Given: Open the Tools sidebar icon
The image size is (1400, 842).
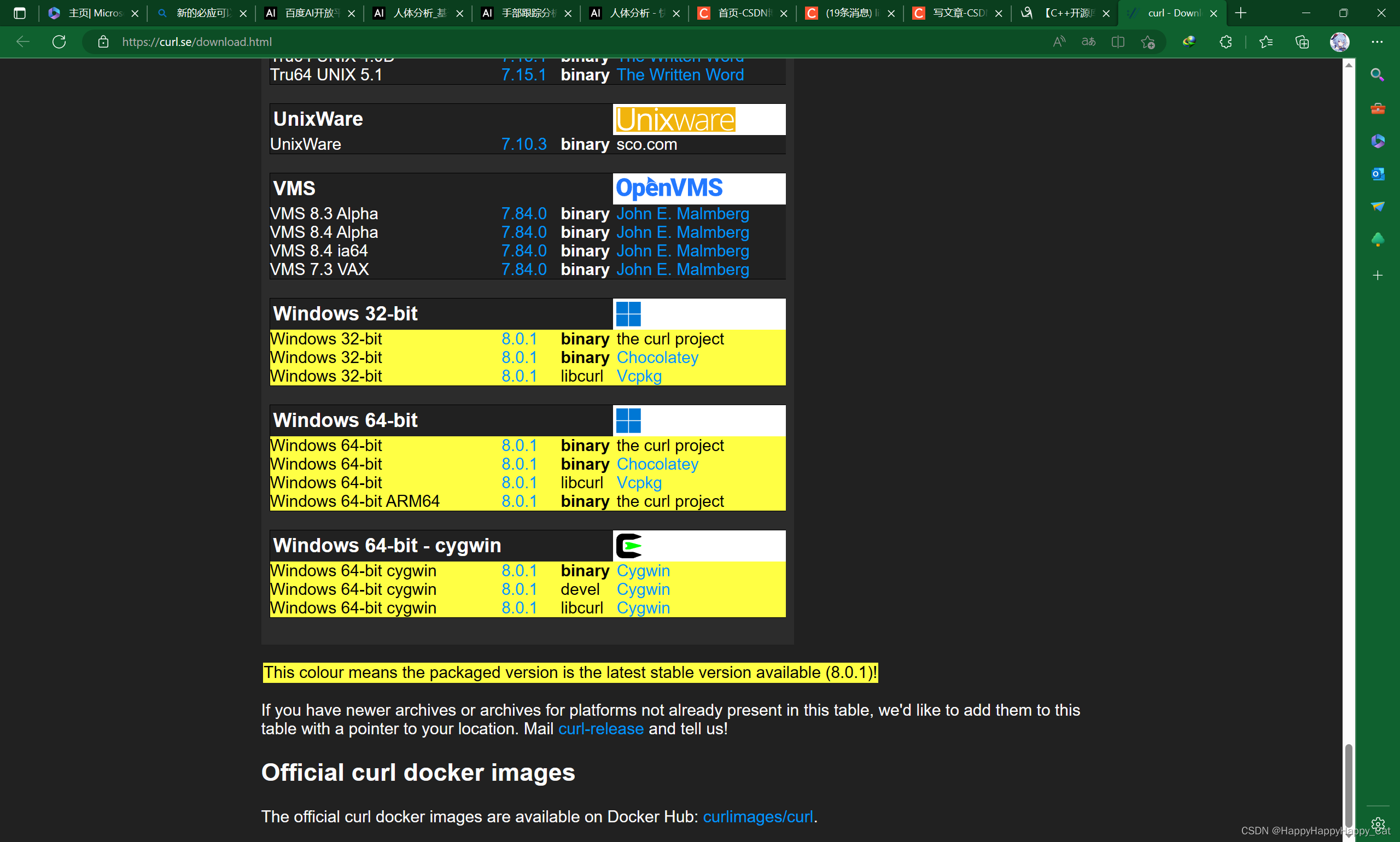Looking at the screenshot, I should click(1377, 109).
